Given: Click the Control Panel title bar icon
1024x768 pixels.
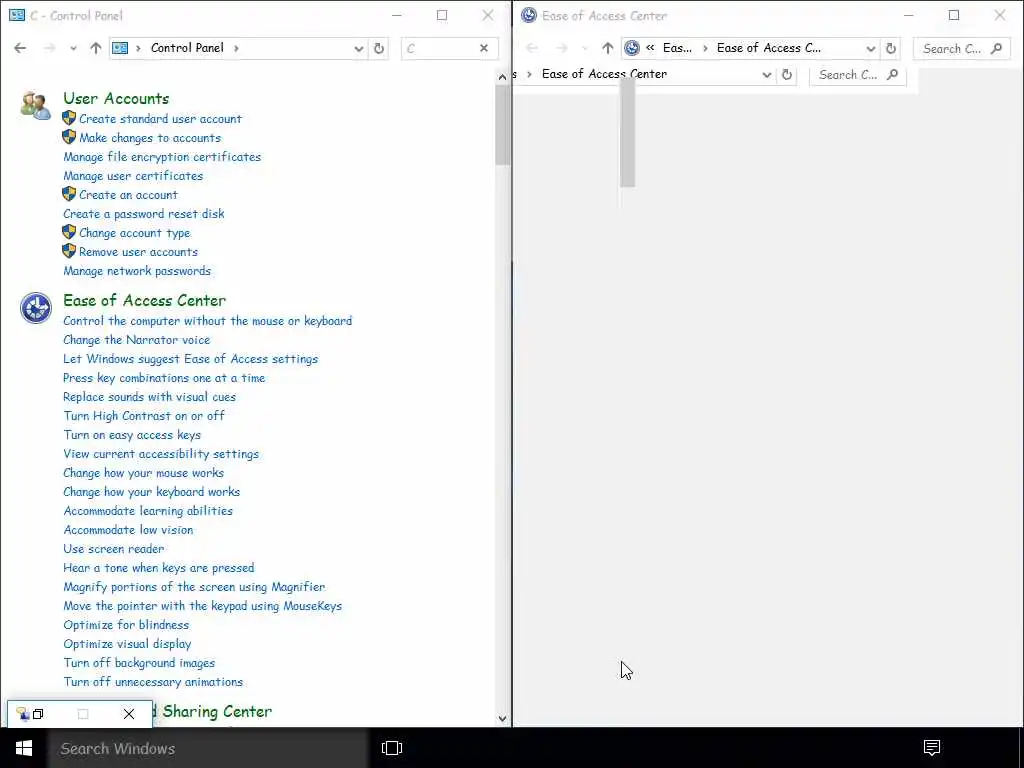Looking at the screenshot, I should [x=17, y=15].
